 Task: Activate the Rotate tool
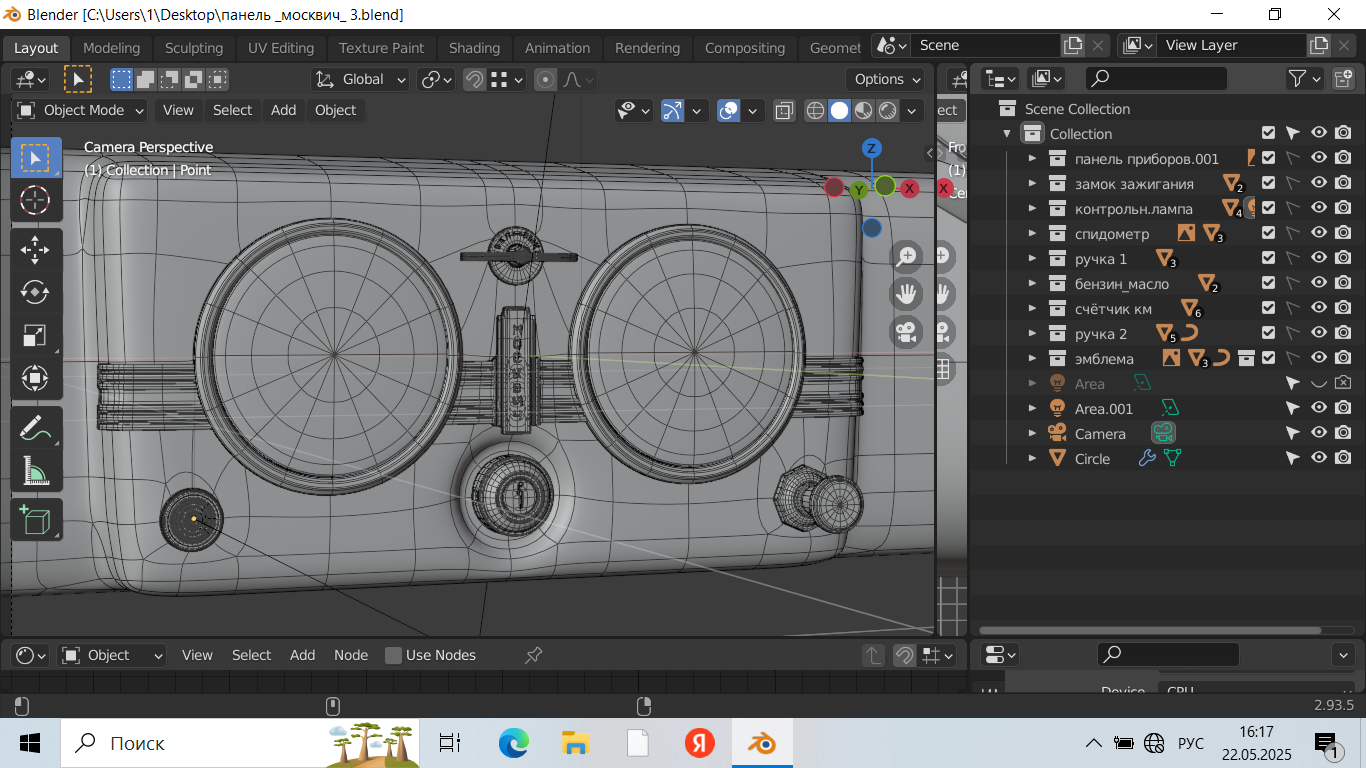[35, 292]
